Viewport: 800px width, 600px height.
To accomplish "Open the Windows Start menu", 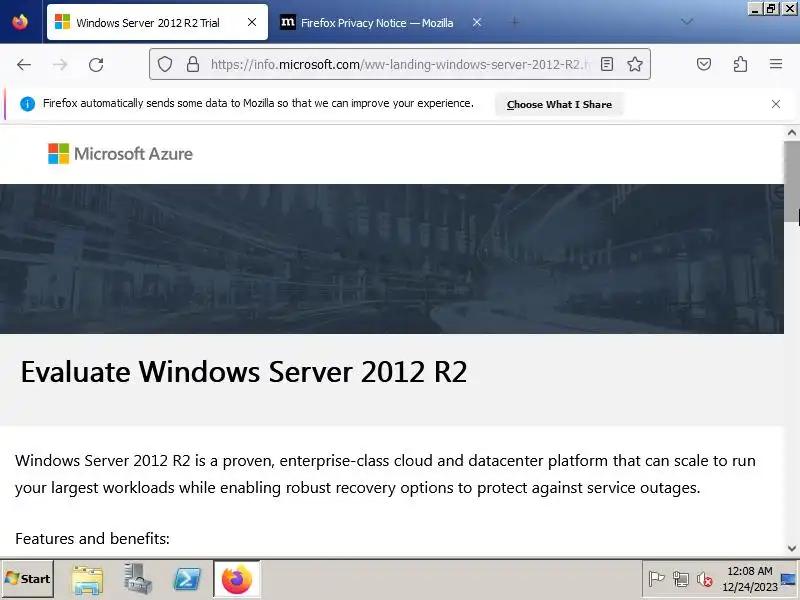I will [x=28, y=579].
